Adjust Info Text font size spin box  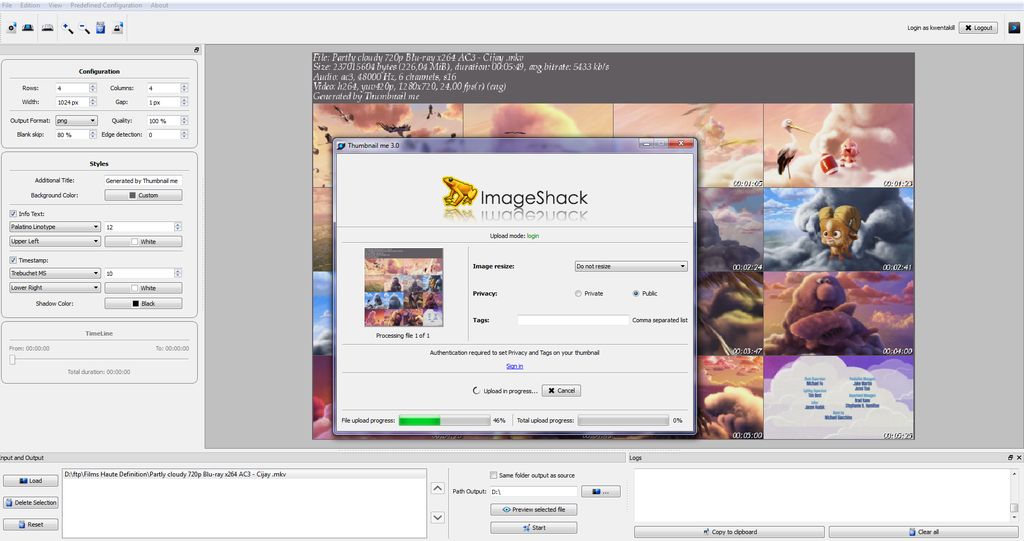click(x=143, y=227)
